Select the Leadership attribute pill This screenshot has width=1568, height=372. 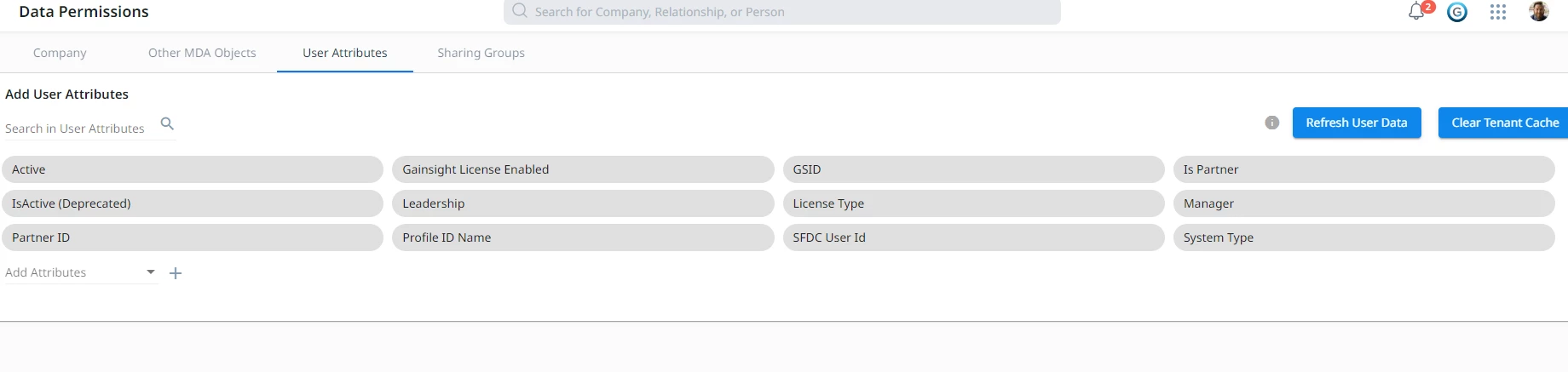click(x=583, y=203)
